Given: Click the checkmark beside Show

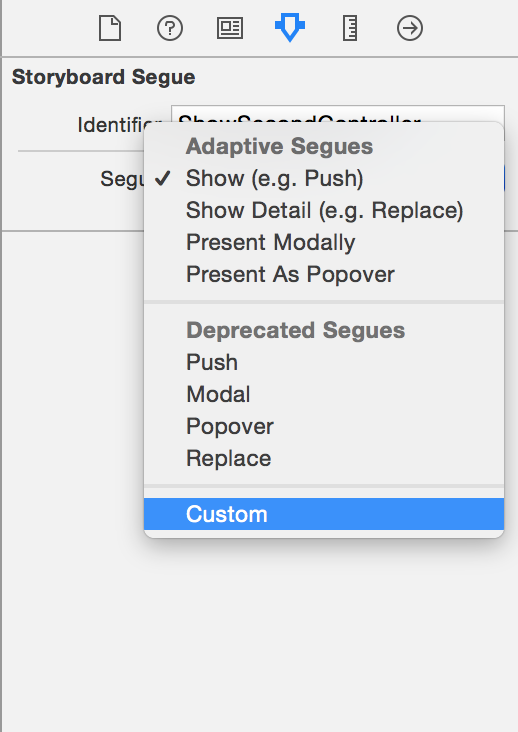Looking at the screenshot, I should pos(162,178).
